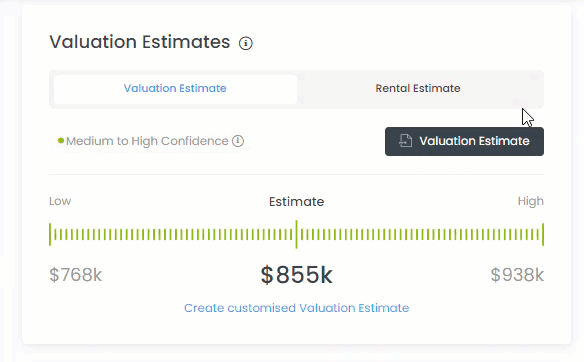584x362 pixels.
Task: Click the range bar between low and estimate
Action: coord(173,235)
